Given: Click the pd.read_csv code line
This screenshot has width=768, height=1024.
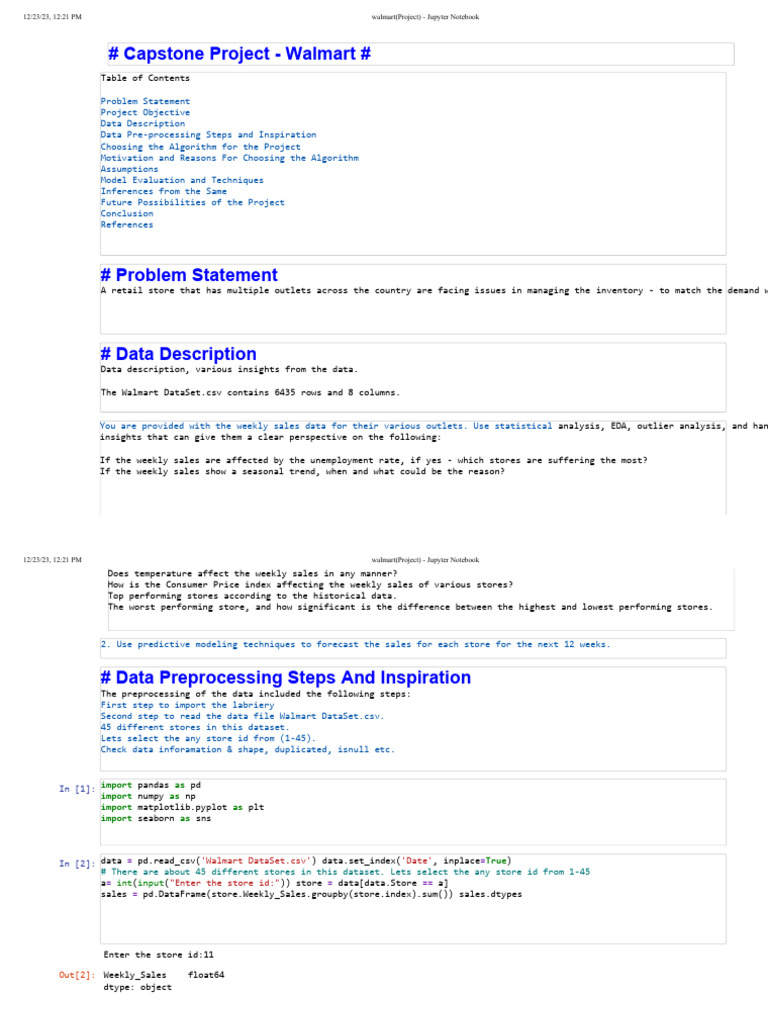Looking at the screenshot, I should point(306,861).
